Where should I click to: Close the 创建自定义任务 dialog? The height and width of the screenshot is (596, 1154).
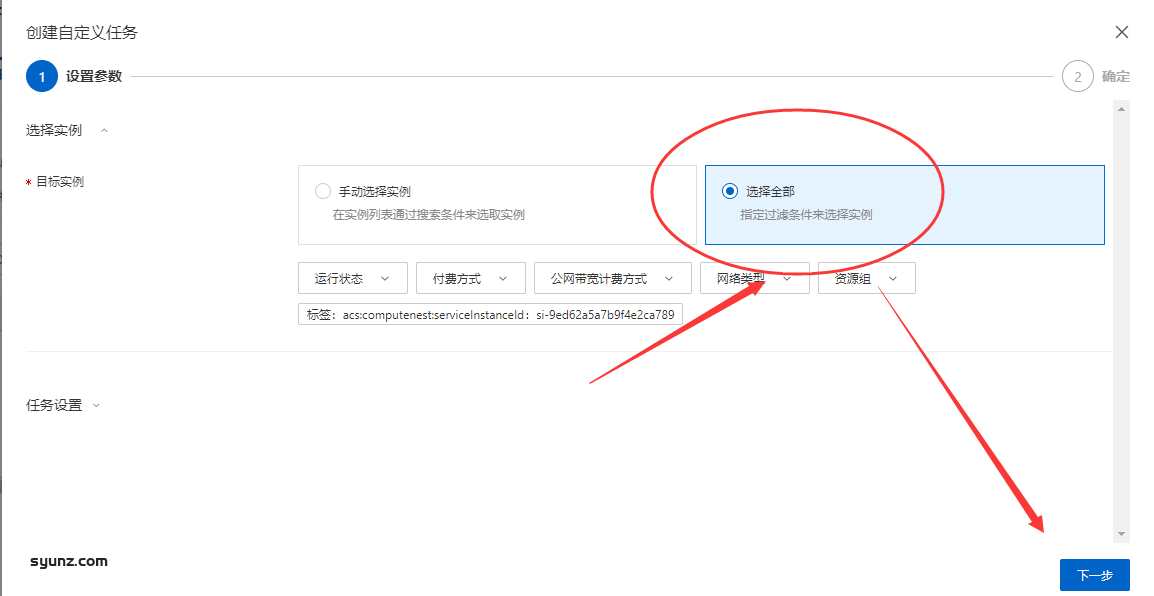pyautogui.click(x=1122, y=32)
